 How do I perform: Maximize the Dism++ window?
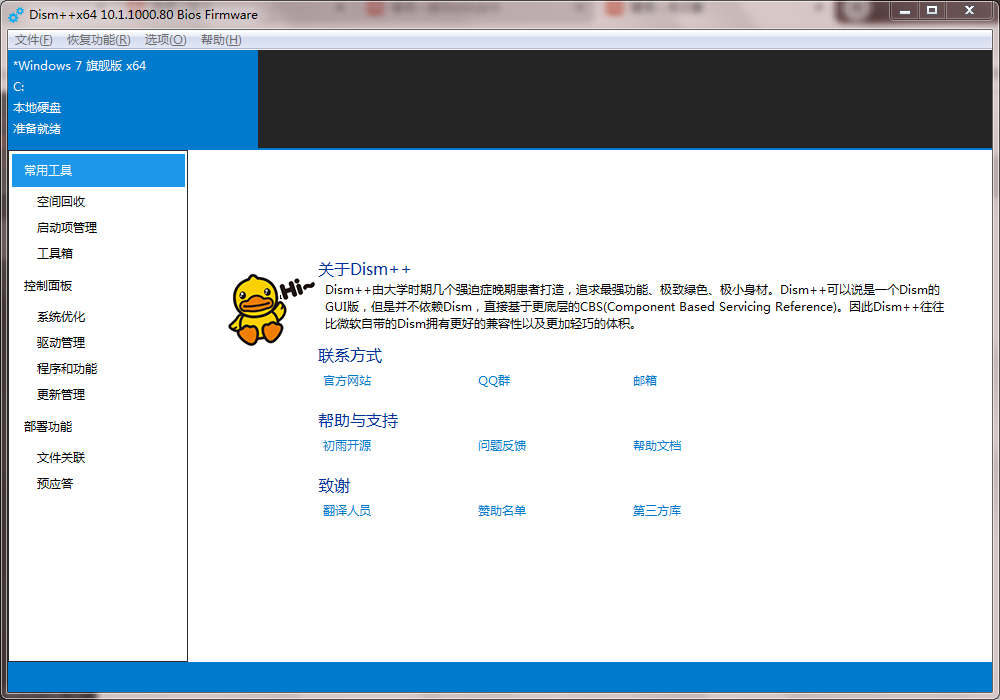point(932,11)
